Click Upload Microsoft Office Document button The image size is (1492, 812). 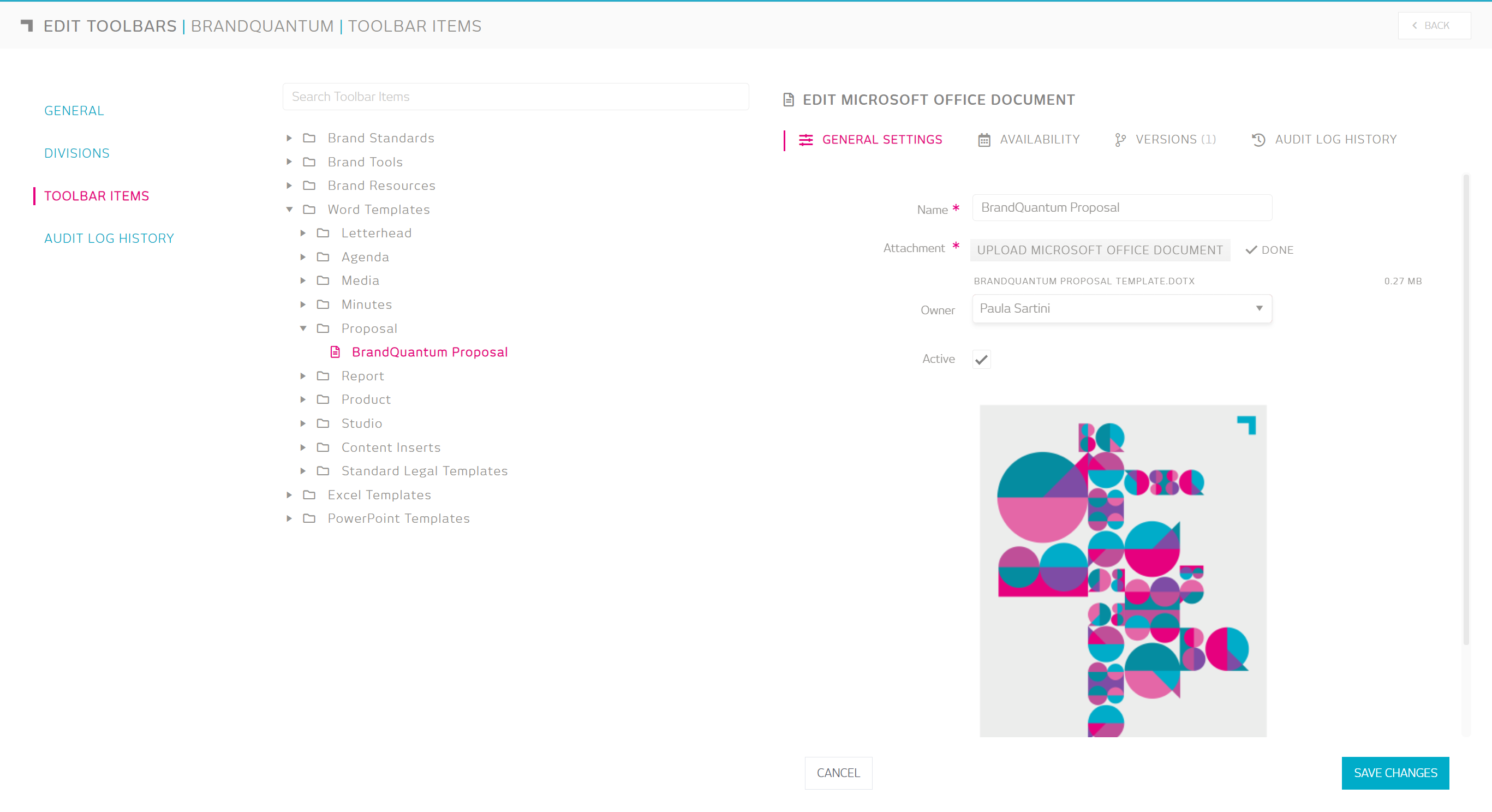point(1099,249)
